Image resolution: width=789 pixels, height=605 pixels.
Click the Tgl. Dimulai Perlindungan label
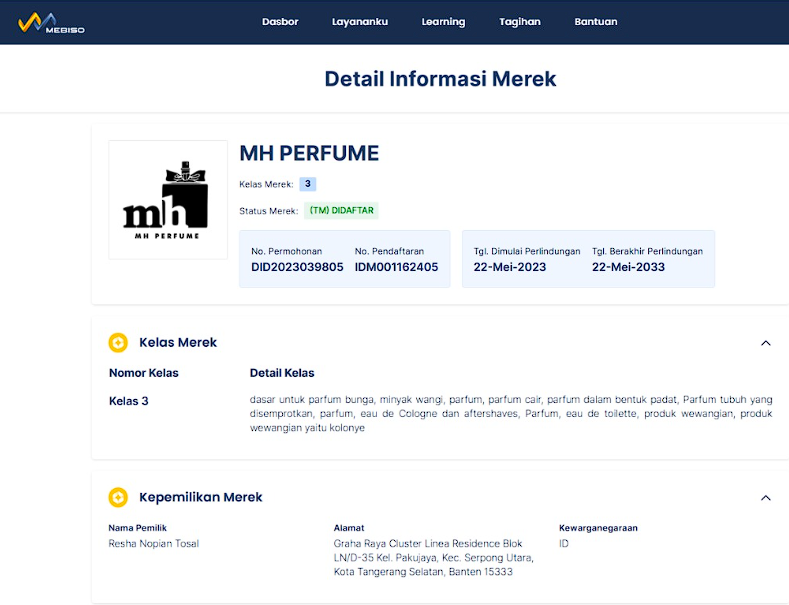tap(527, 251)
